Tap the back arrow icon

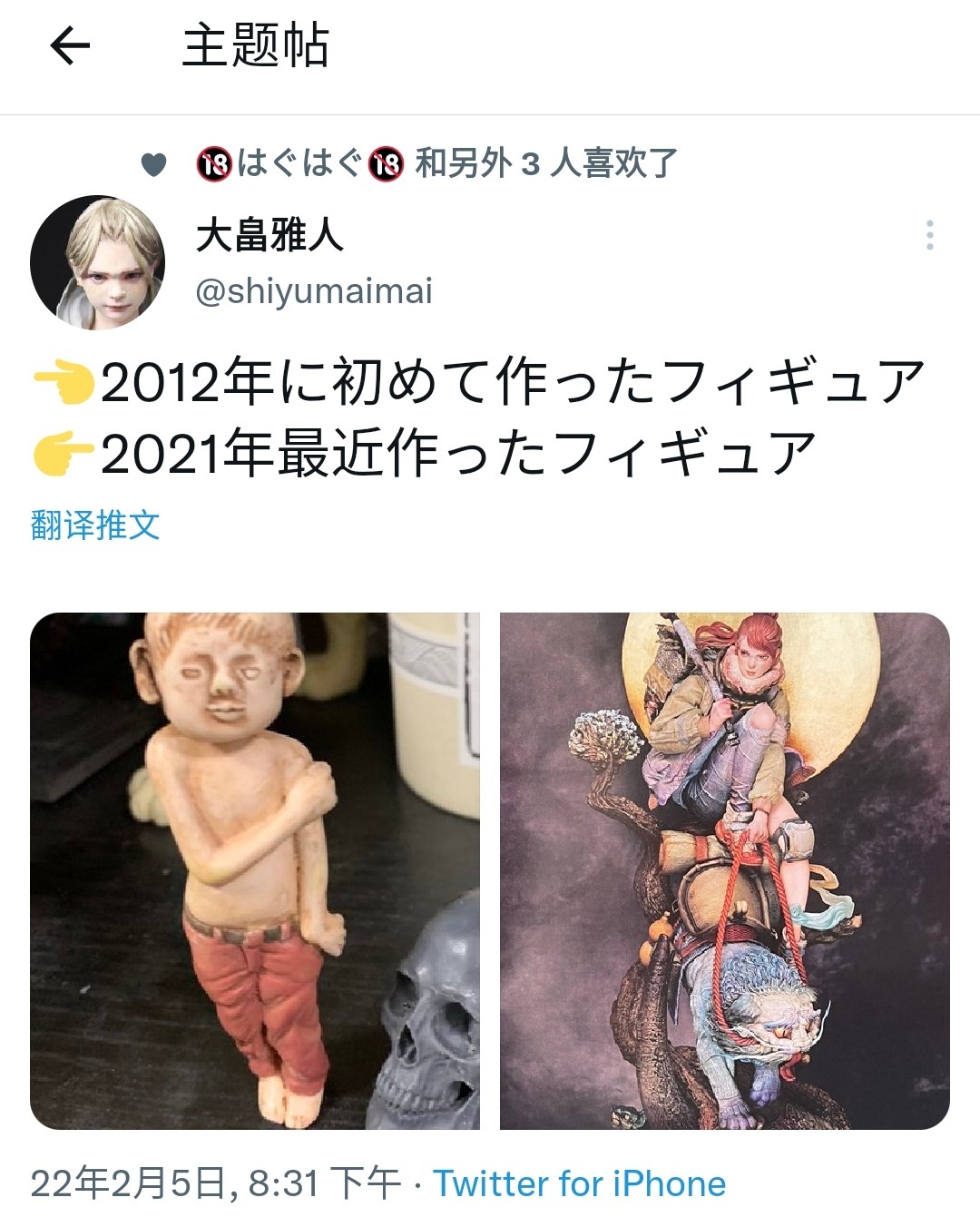tap(70, 45)
